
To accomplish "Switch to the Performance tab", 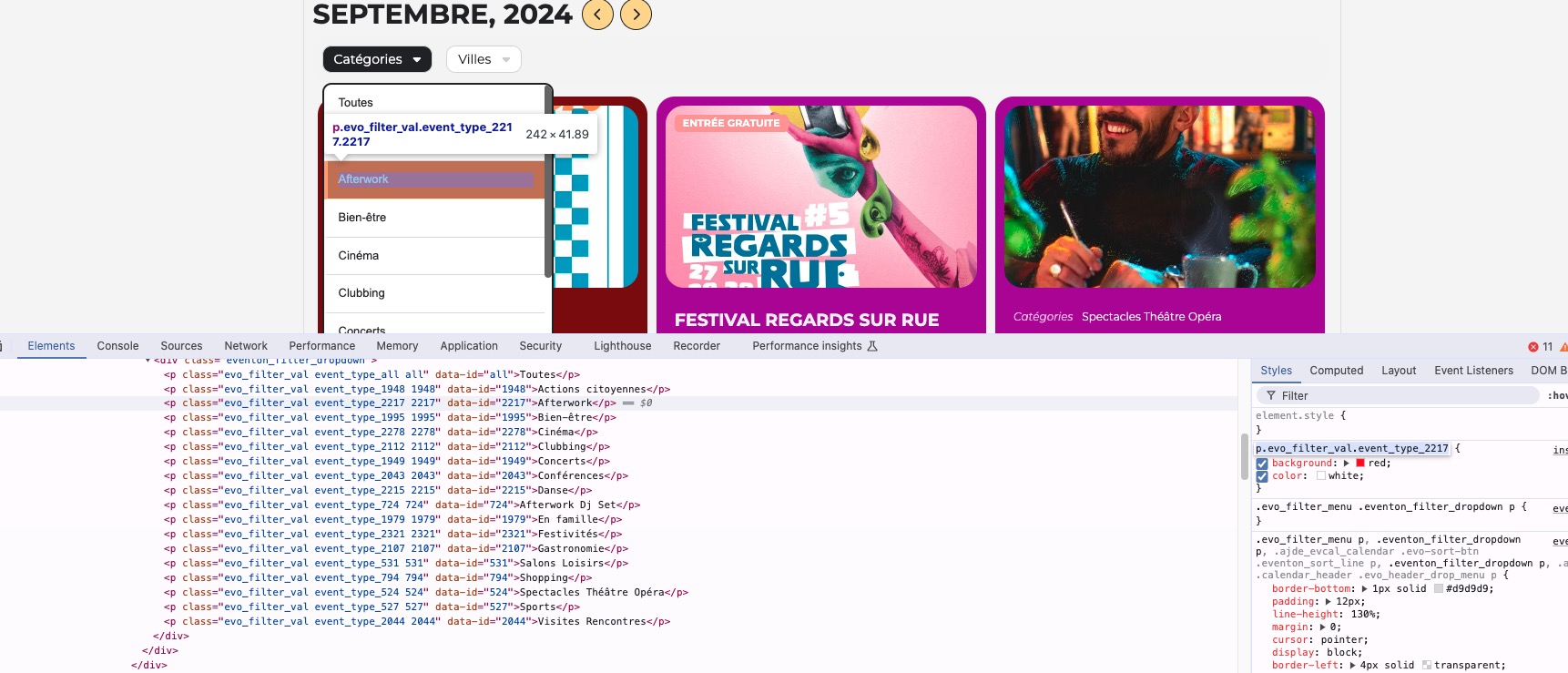I will [322, 346].
